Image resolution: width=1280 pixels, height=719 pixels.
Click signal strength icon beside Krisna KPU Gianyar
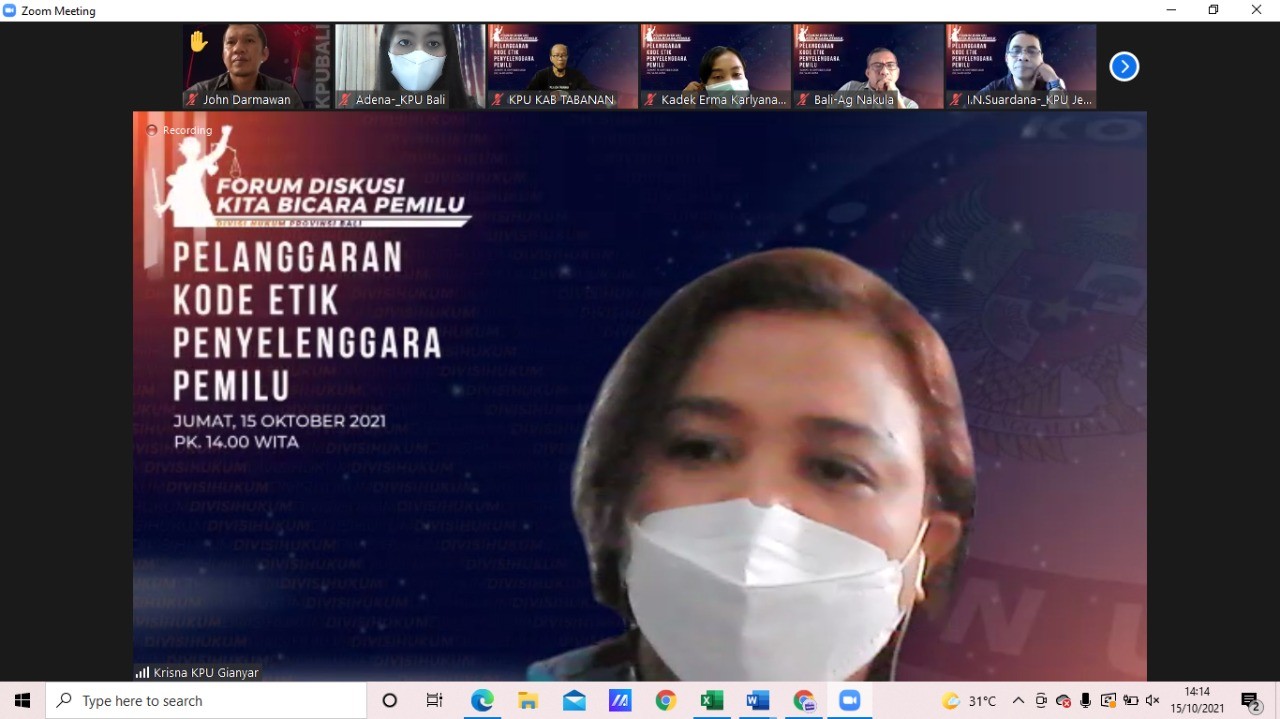pyautogui.click(x=142, y=672)
